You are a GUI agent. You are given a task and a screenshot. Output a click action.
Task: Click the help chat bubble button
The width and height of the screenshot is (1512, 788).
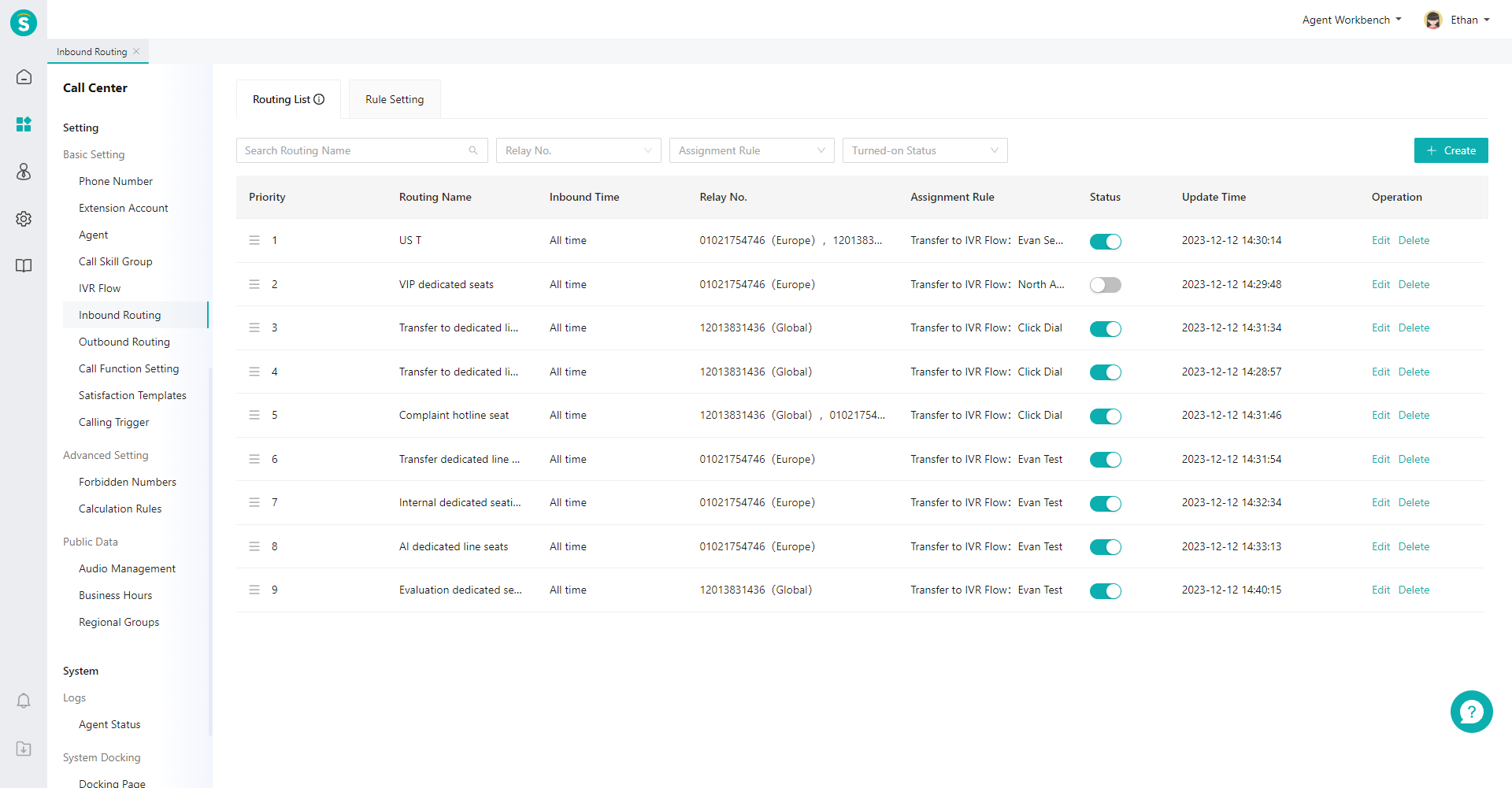1471,712
